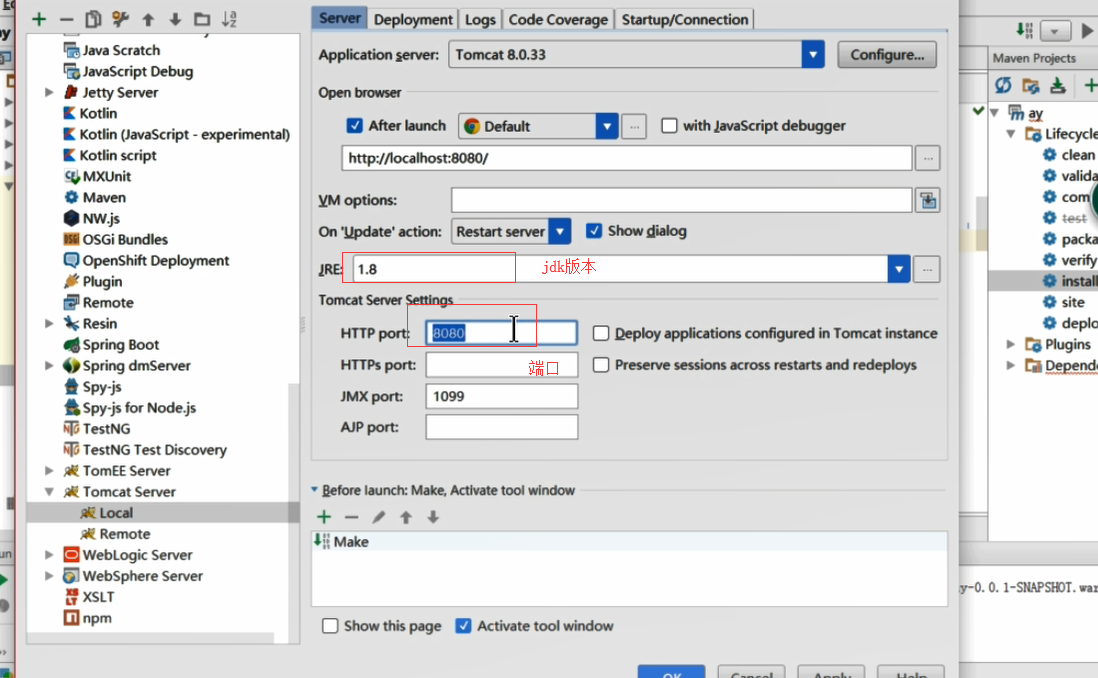1098x678 pixels.
Task: Move the configuration down in the toolbar
Action: click(175, 20)
